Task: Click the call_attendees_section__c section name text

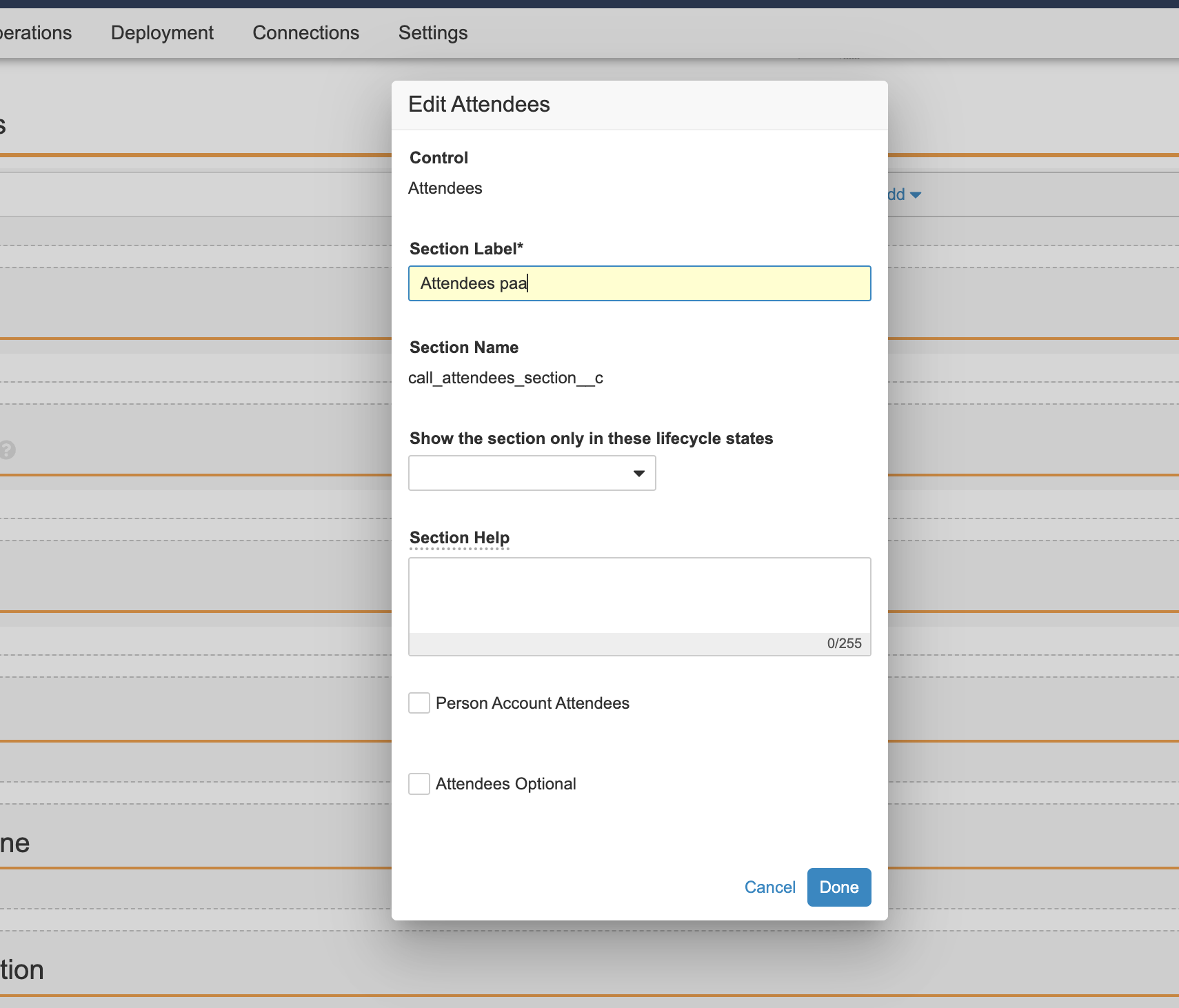Action: pyautogui.click(x=505, y=378)
